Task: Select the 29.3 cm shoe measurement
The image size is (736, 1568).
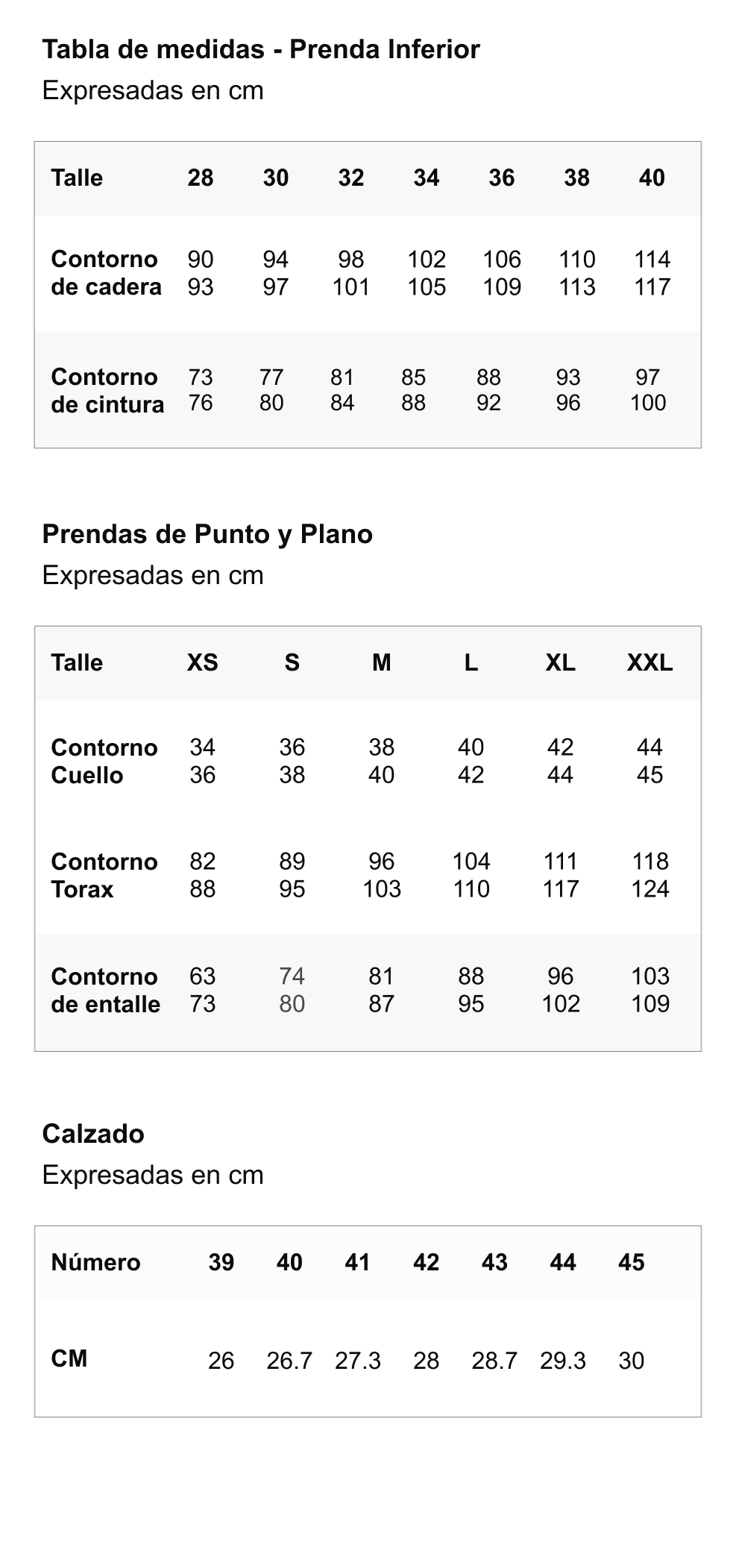Action: click(563, 1361)
